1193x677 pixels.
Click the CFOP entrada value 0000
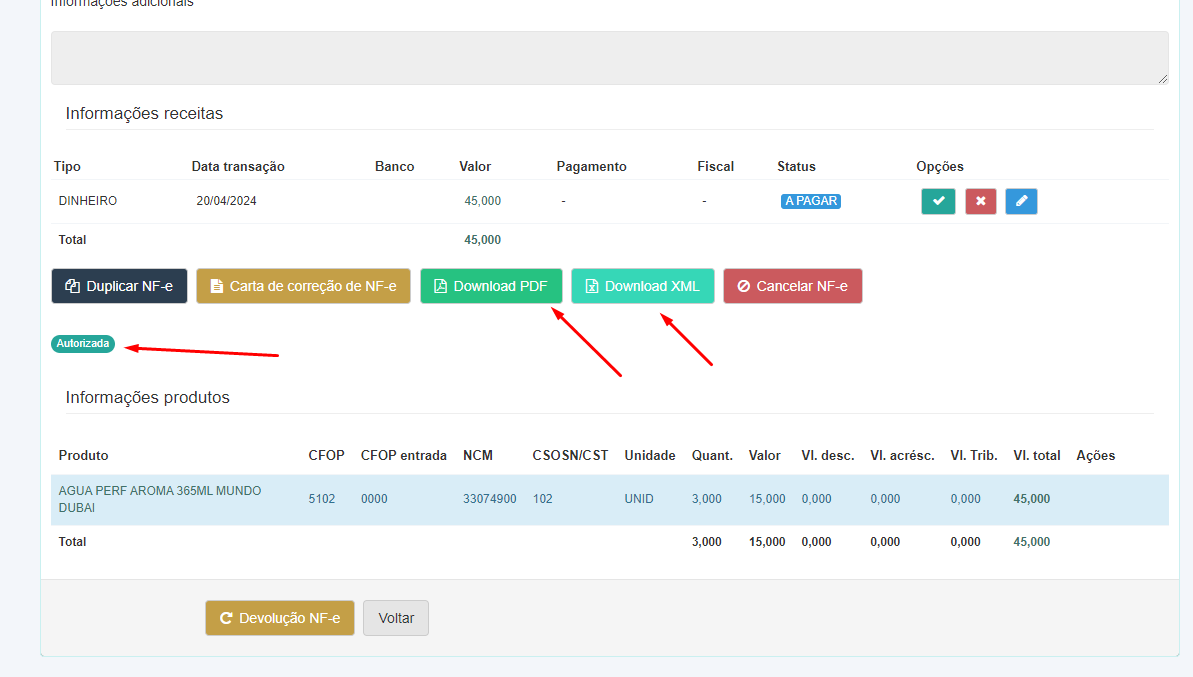pyautogui.click(x=374, y=499)
